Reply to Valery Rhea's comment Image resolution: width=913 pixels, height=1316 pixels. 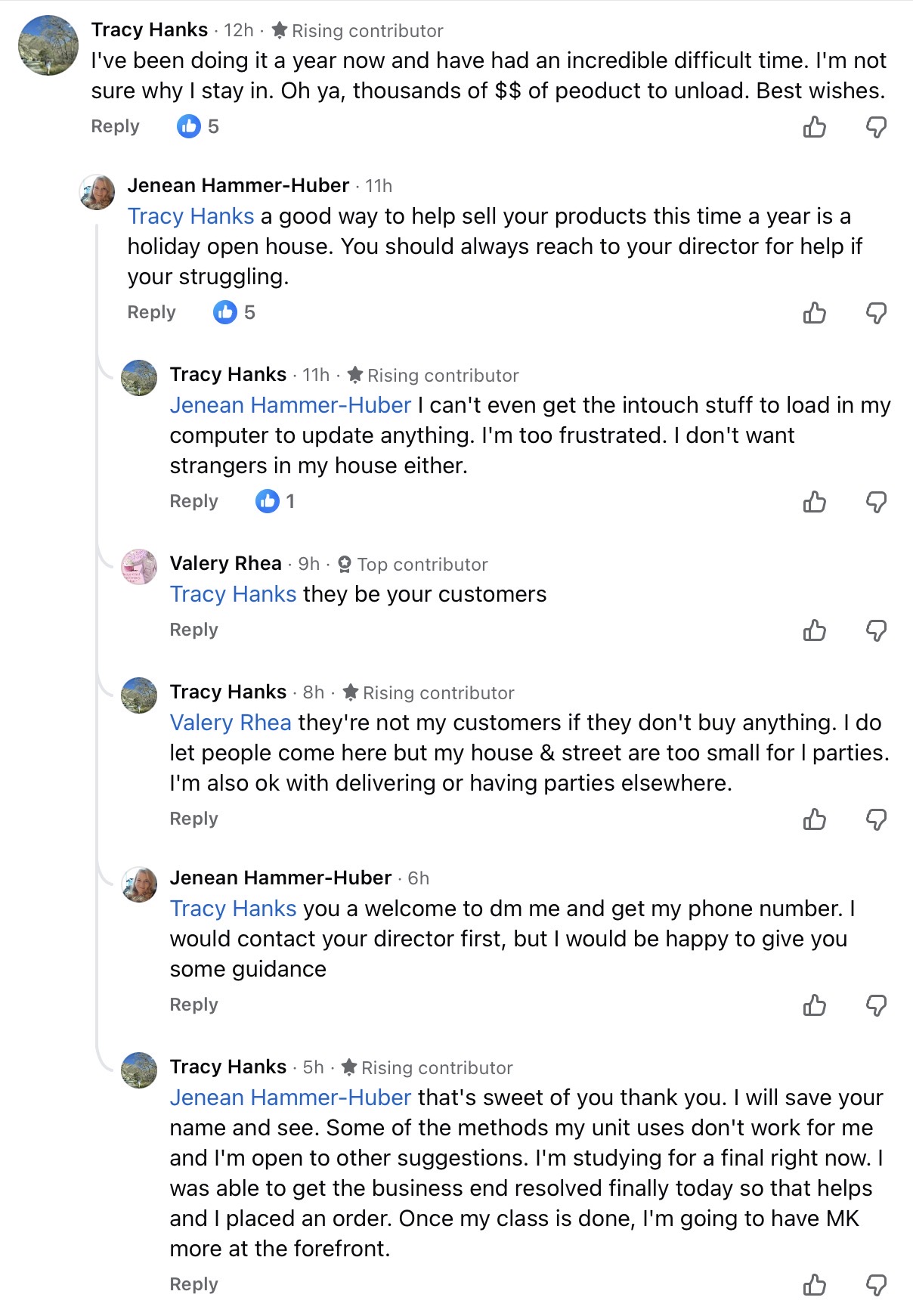click(193, 630)
